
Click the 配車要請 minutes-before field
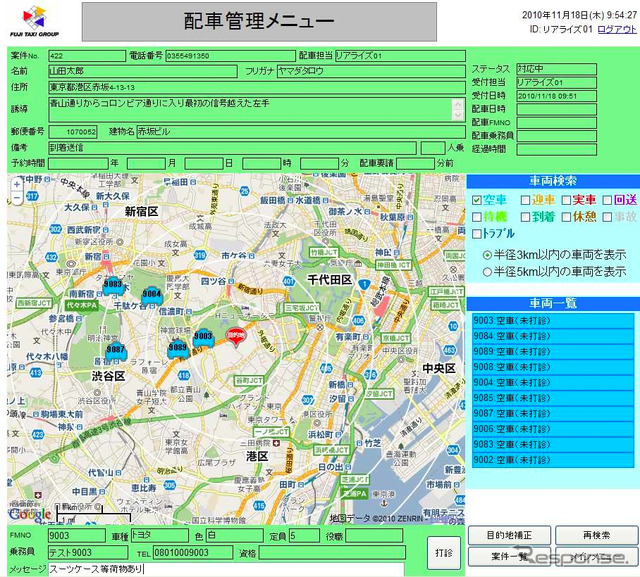coord(416,164)
